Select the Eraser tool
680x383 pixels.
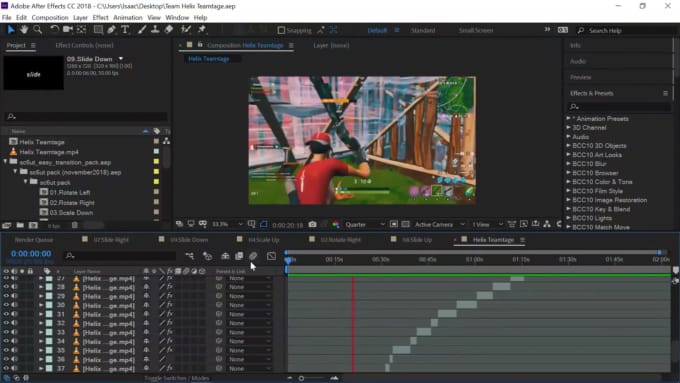pyautogui.click(x=169, y=29)
